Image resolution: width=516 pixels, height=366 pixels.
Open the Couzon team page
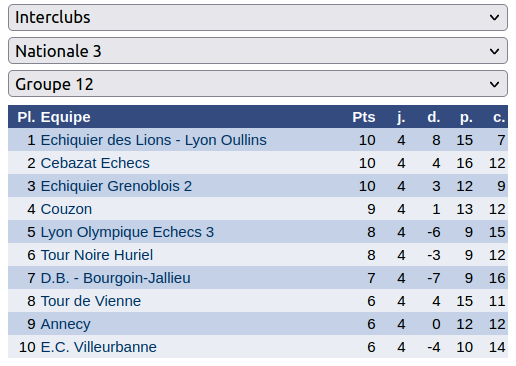[x=66, y=209]
